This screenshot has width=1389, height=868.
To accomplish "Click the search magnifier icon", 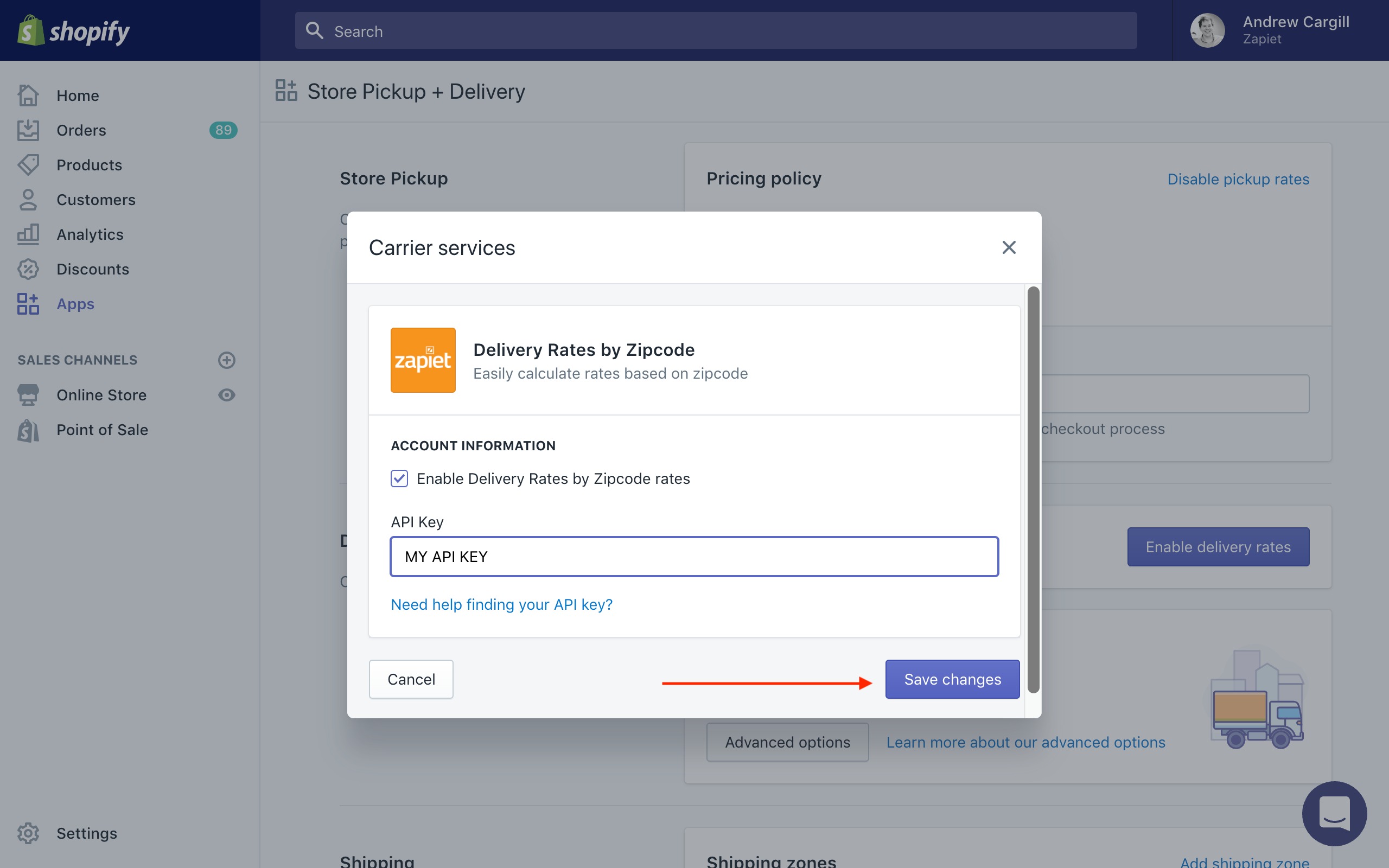I will (315, 30).
